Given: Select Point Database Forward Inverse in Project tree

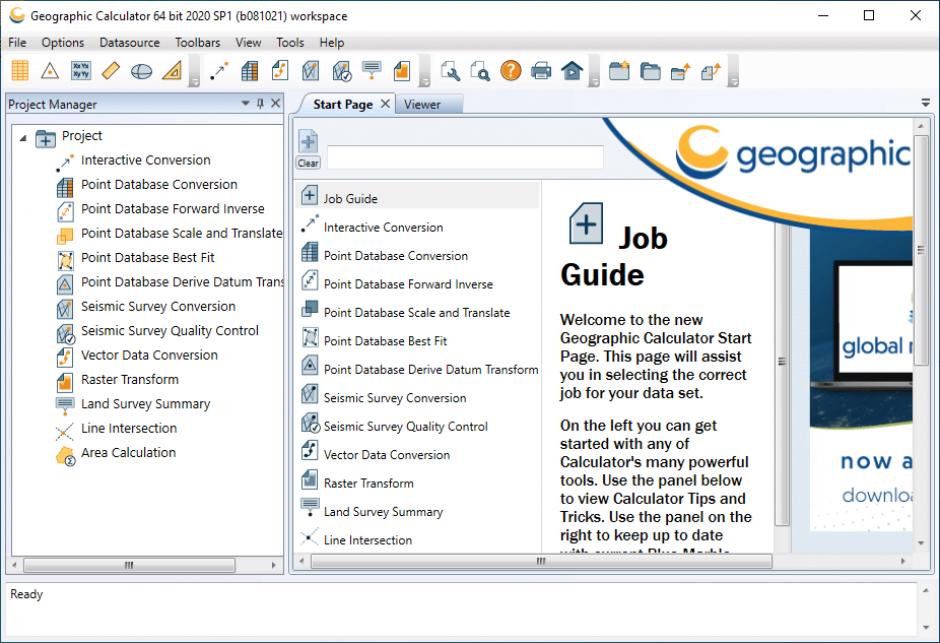Looking at the screenshot, I should point(173,209).
